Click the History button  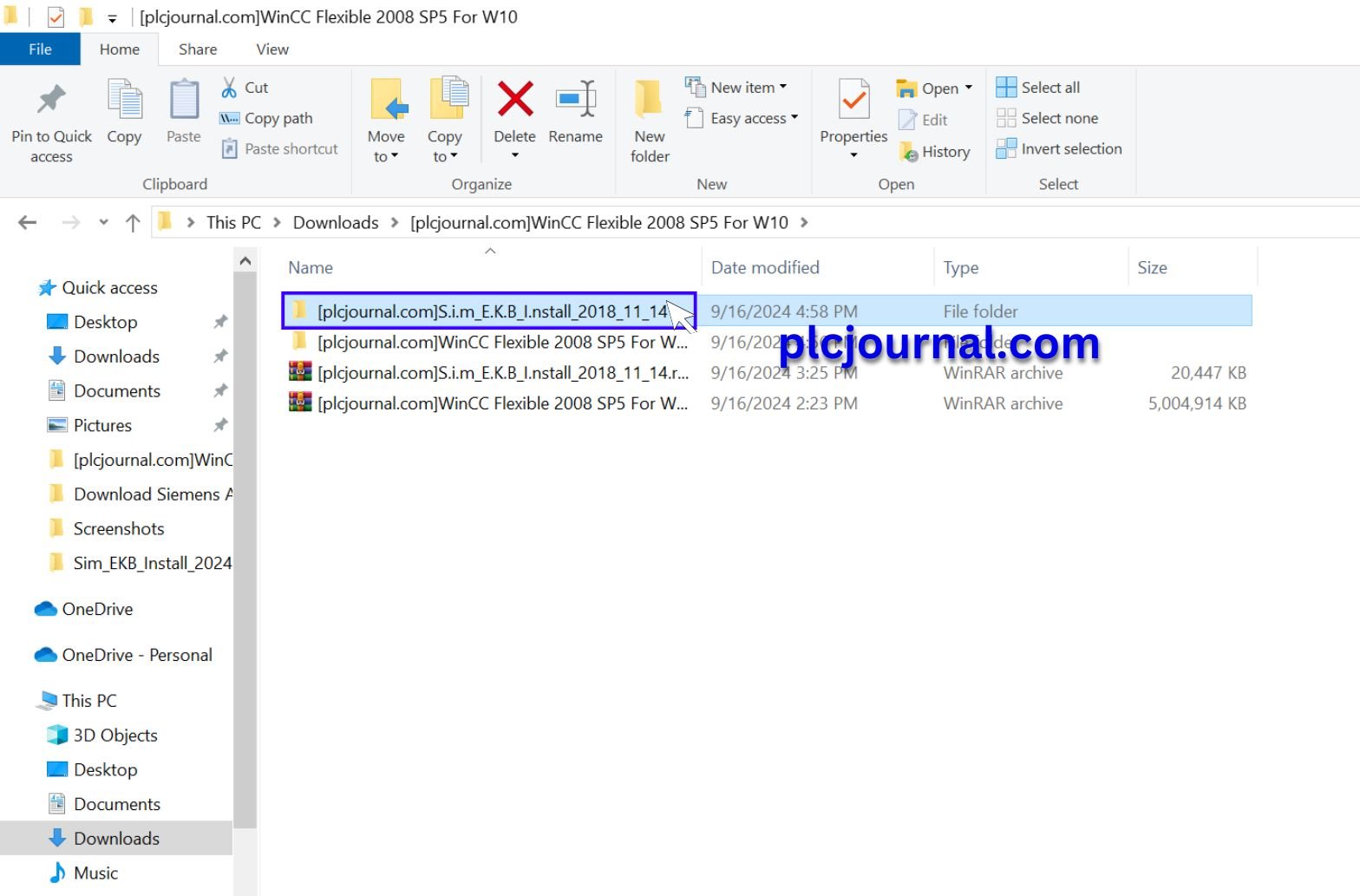click(934, 152)
